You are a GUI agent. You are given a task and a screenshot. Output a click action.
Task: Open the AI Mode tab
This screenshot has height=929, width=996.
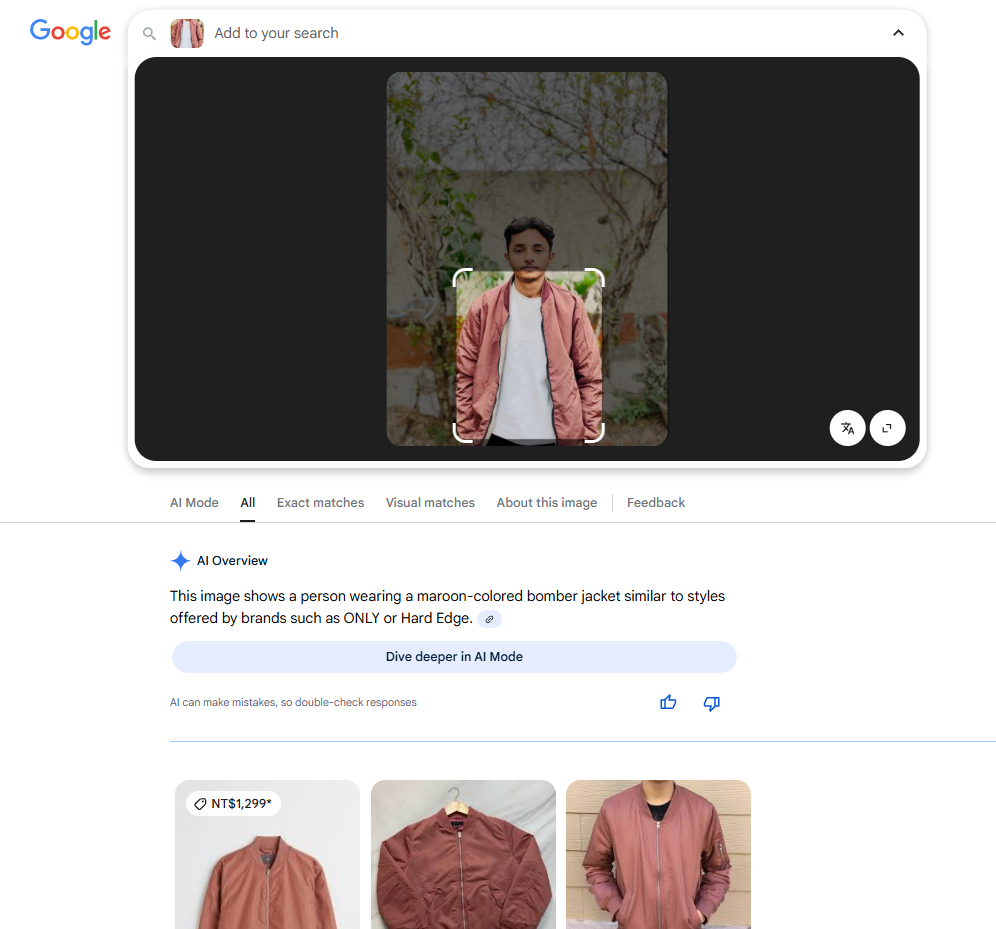click(193, 502)
